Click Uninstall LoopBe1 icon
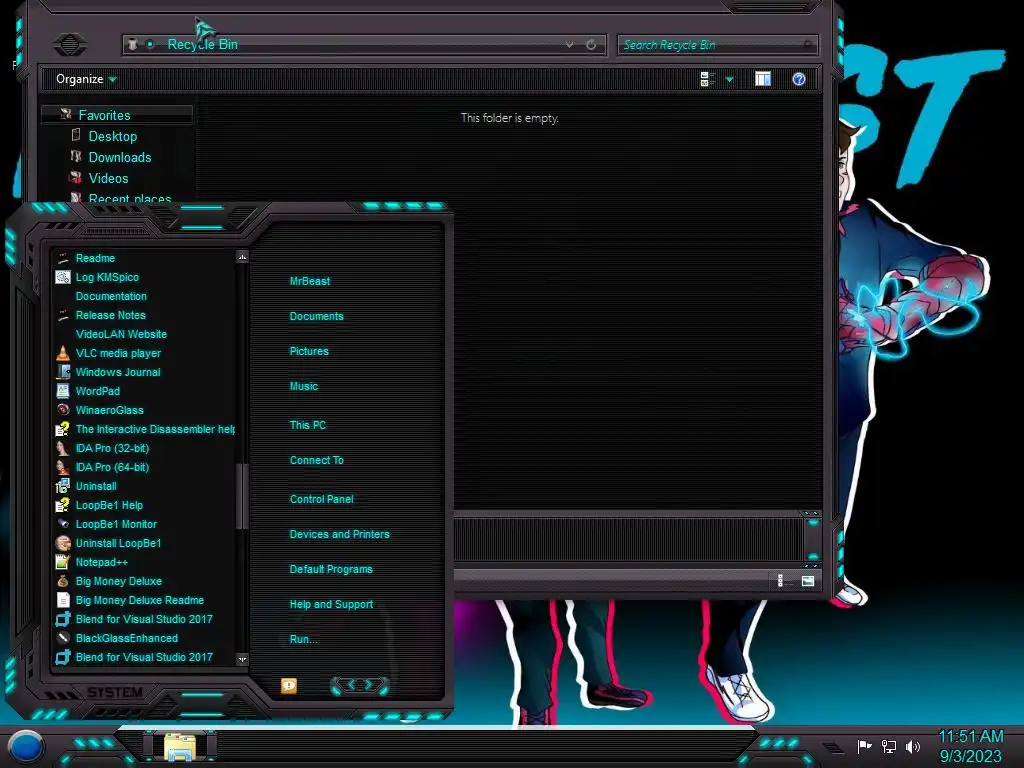Screen dimensions: 1024x768 (x=63, y=543)
